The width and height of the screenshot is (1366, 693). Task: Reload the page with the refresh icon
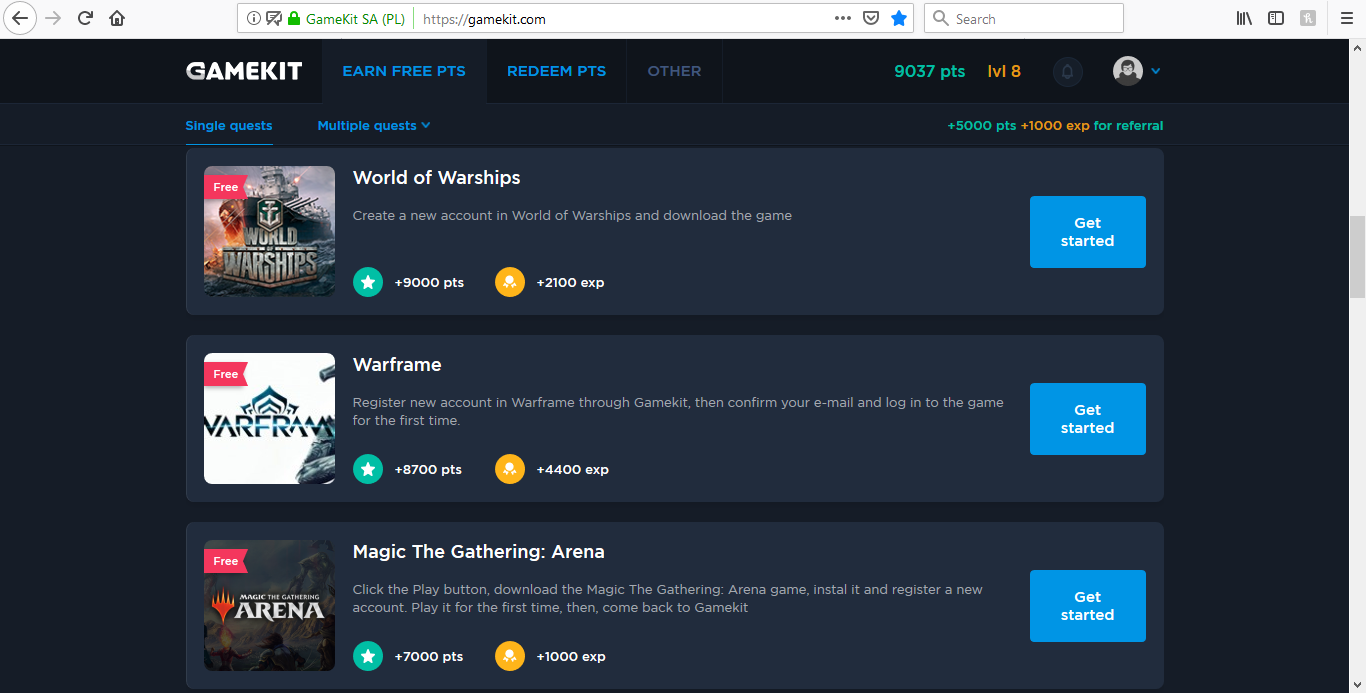click(x=85, y=18)
